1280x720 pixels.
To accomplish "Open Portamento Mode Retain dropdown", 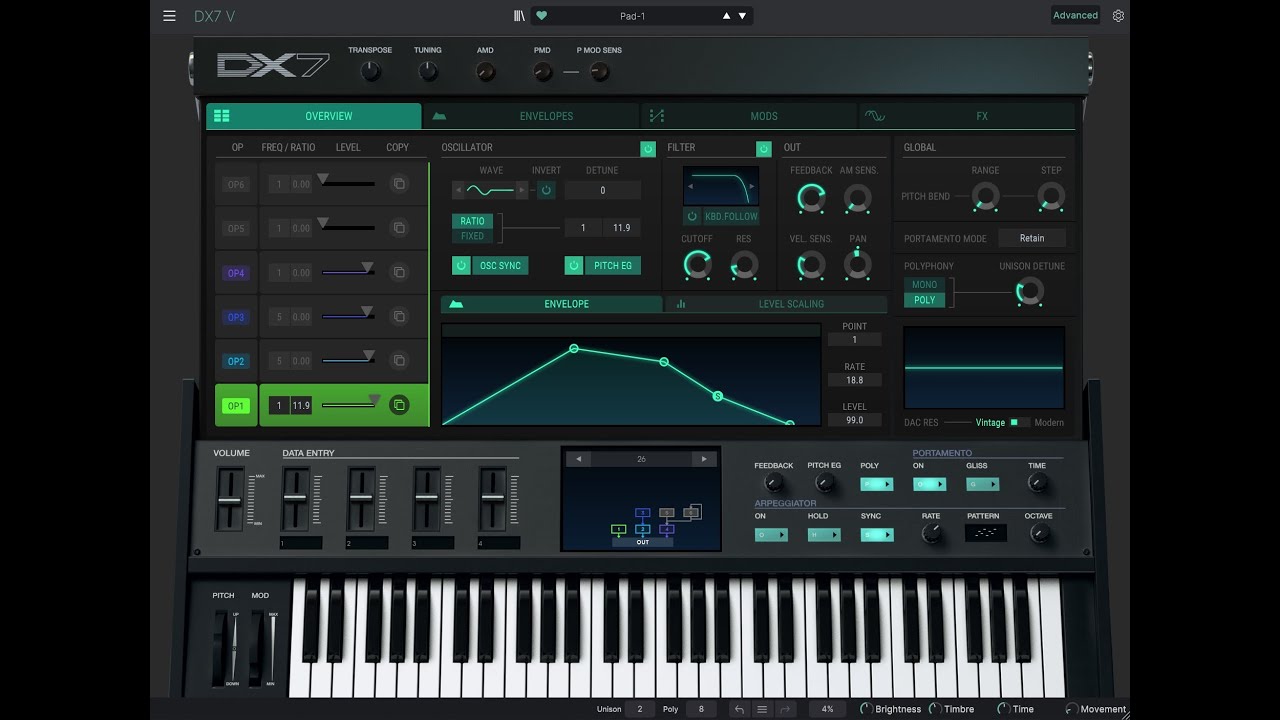I will click(1032, 238).
